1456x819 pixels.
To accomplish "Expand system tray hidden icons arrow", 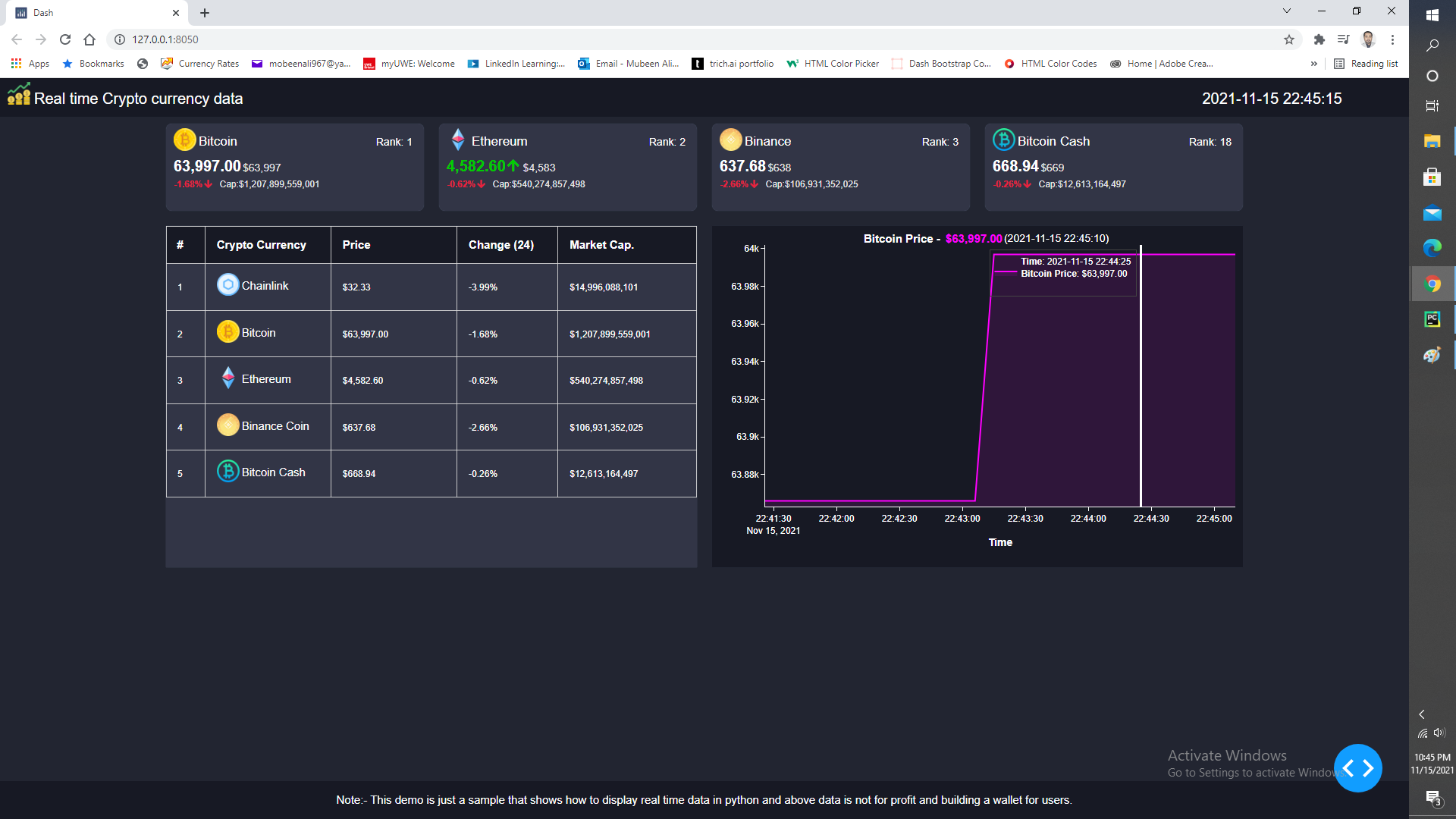I will click(1422, 714).
